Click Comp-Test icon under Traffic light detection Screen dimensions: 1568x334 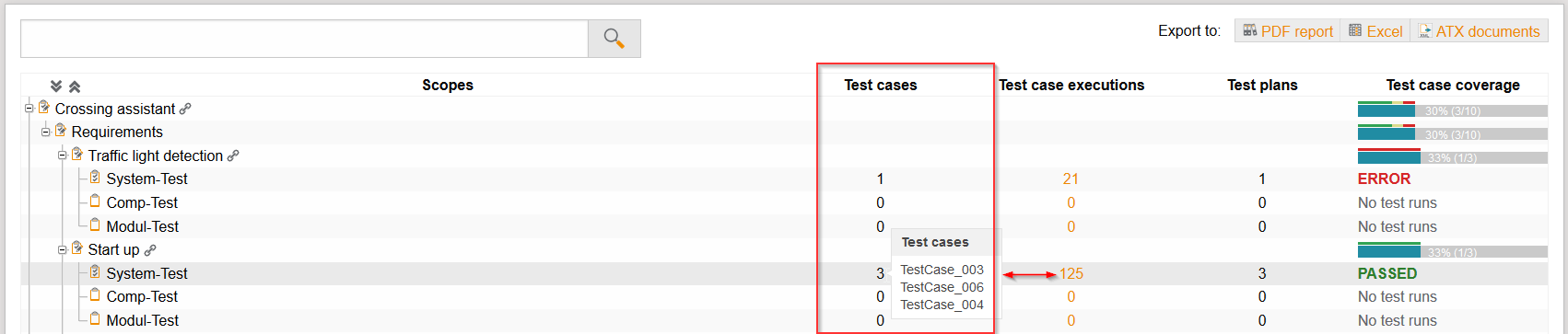click(94, 202)
